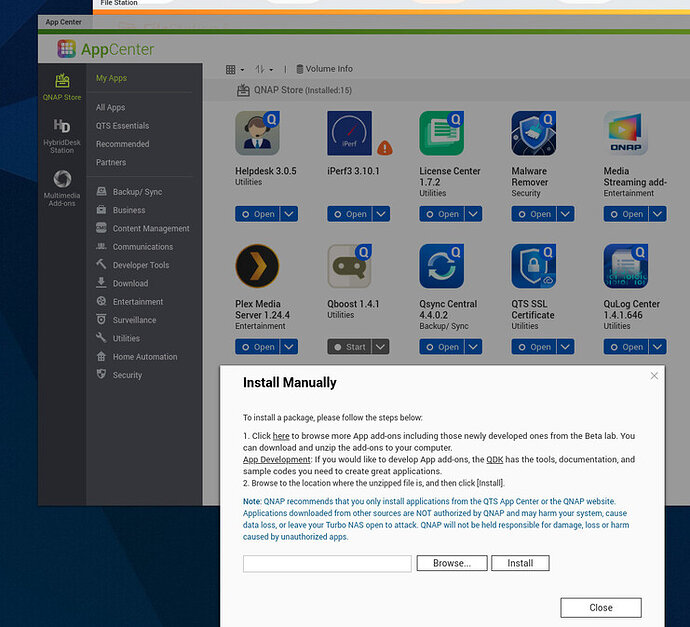
Task: Click Volume Info in toolbar
Action: [x=324, y=69]
